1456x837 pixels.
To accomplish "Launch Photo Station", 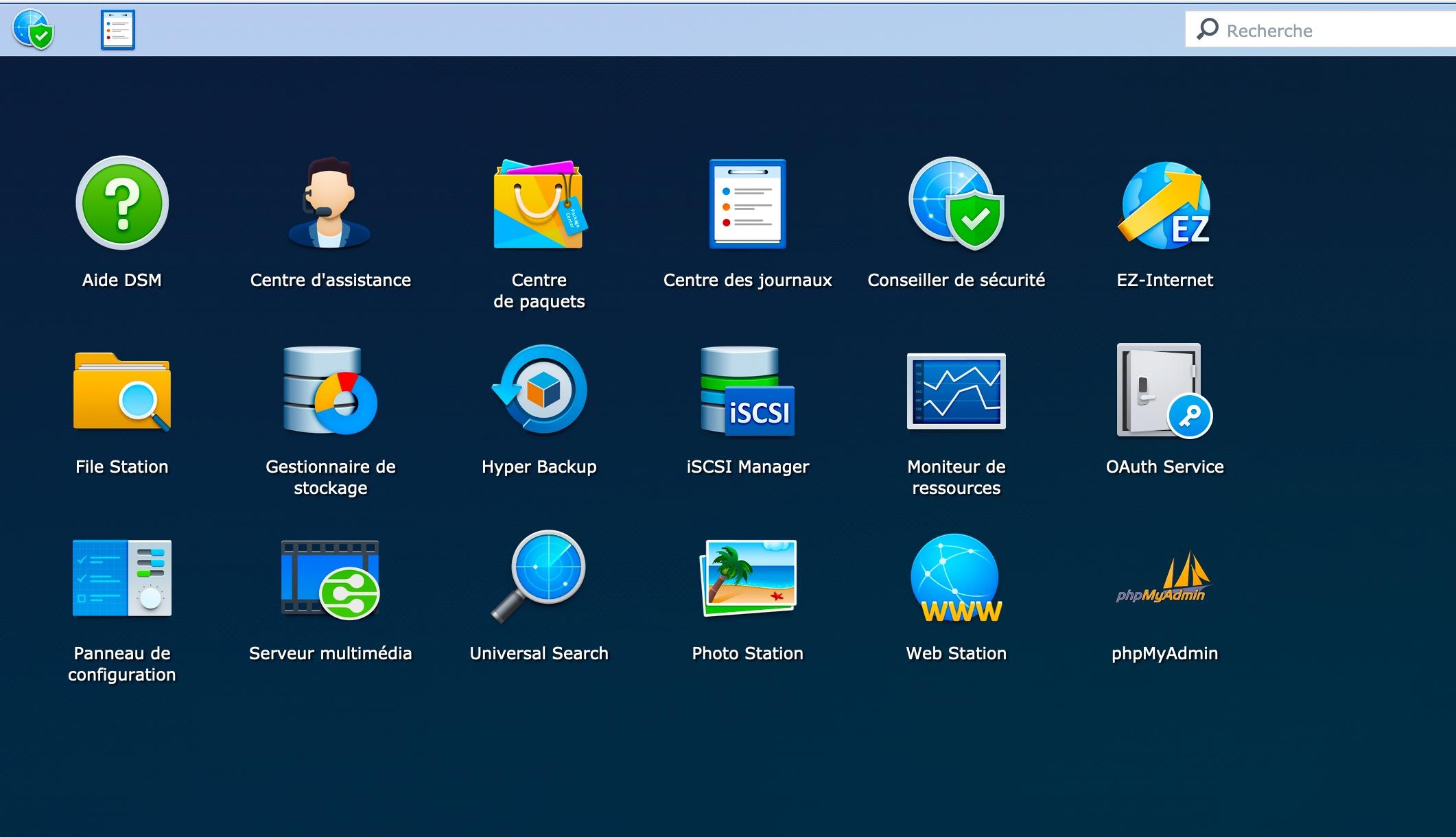I will click(x=747, y=577).
